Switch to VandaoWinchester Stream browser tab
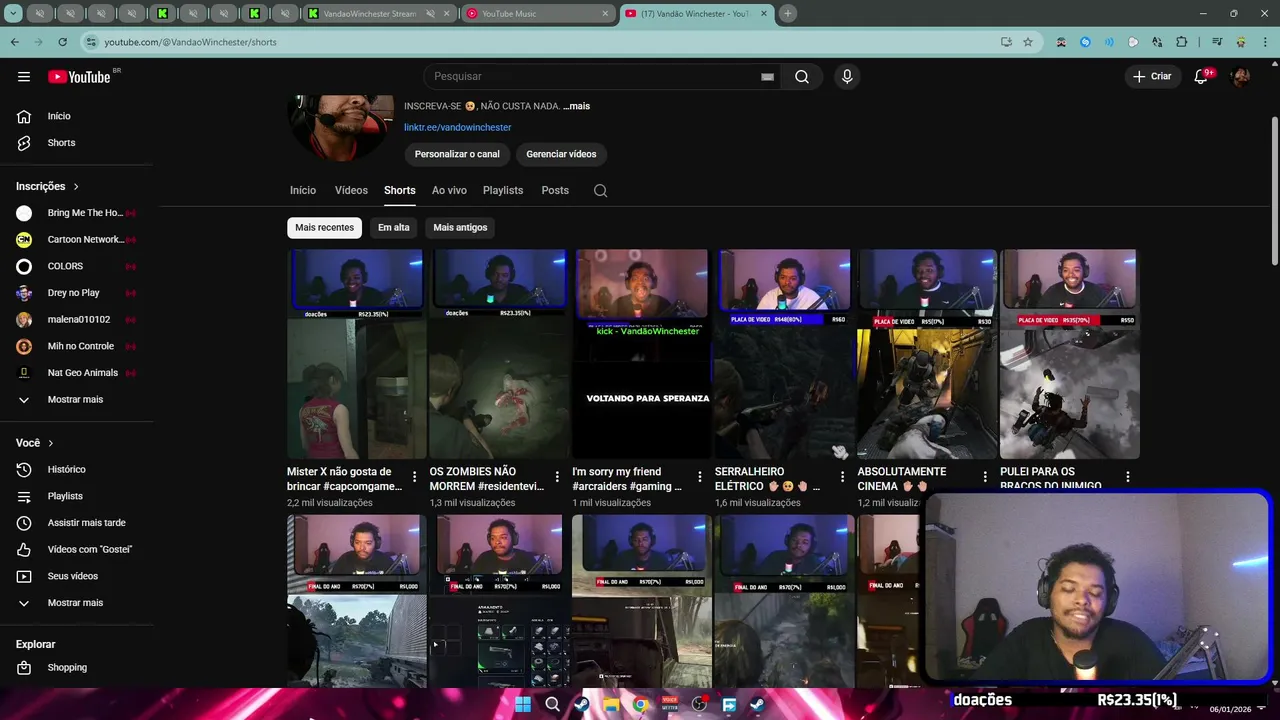The height and width of the screenshot is (720, 1280). [380, 14]
